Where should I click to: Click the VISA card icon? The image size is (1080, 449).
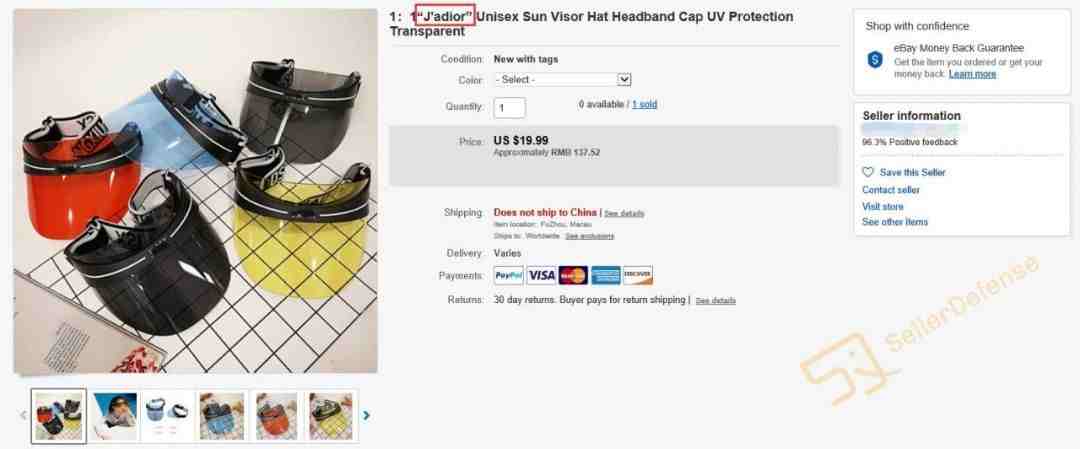coord(541,275)
